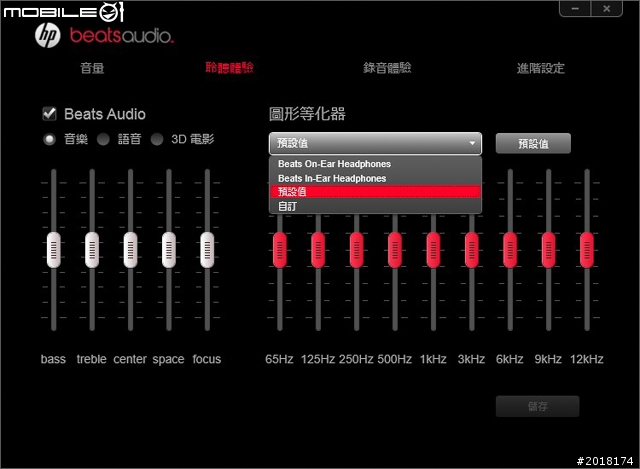Click the 65Hz frequency label

click(x=279, y=359)
